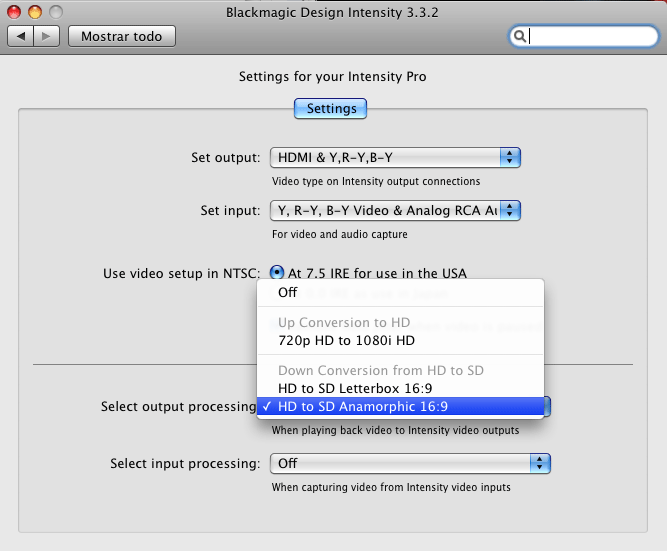The height and width of the screenshot is (551, 667).
Task: Pick HD to SD Letterbox 16:9
Action: tap(354, 388)
